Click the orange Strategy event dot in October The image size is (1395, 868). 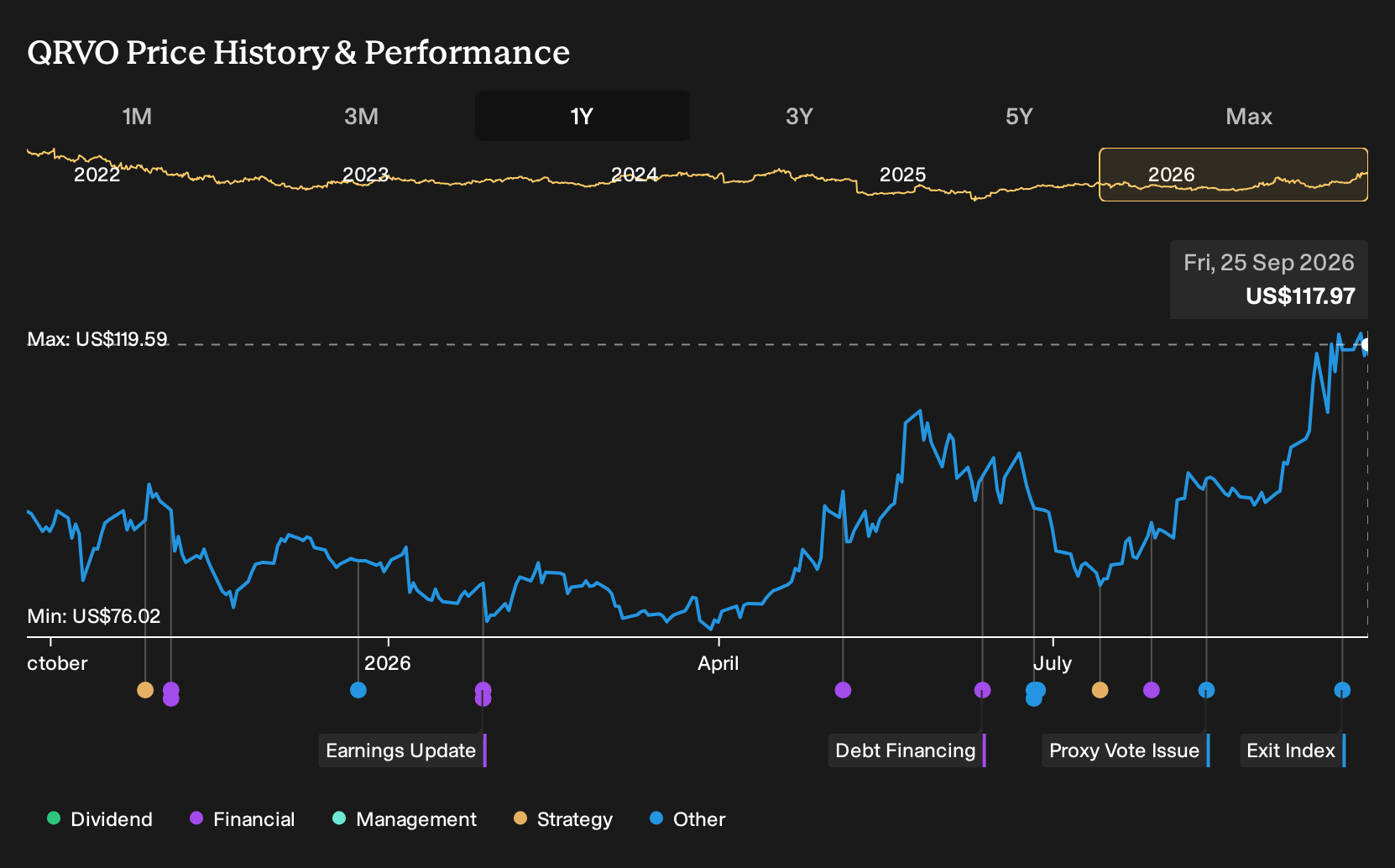[145, 690]
